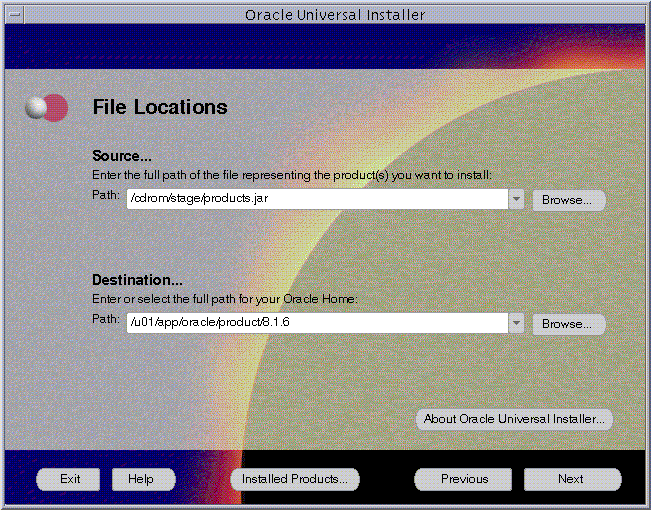Image resolution: width=651 pixels, height=510 pixels.
Task: Go back with the Previous button
Action: [x=463, y=479]
